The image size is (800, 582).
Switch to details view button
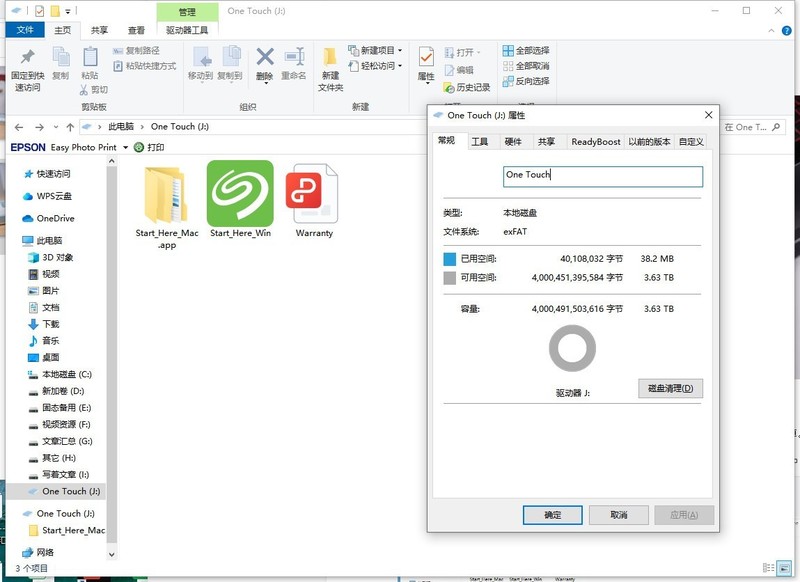pos(768,568)
